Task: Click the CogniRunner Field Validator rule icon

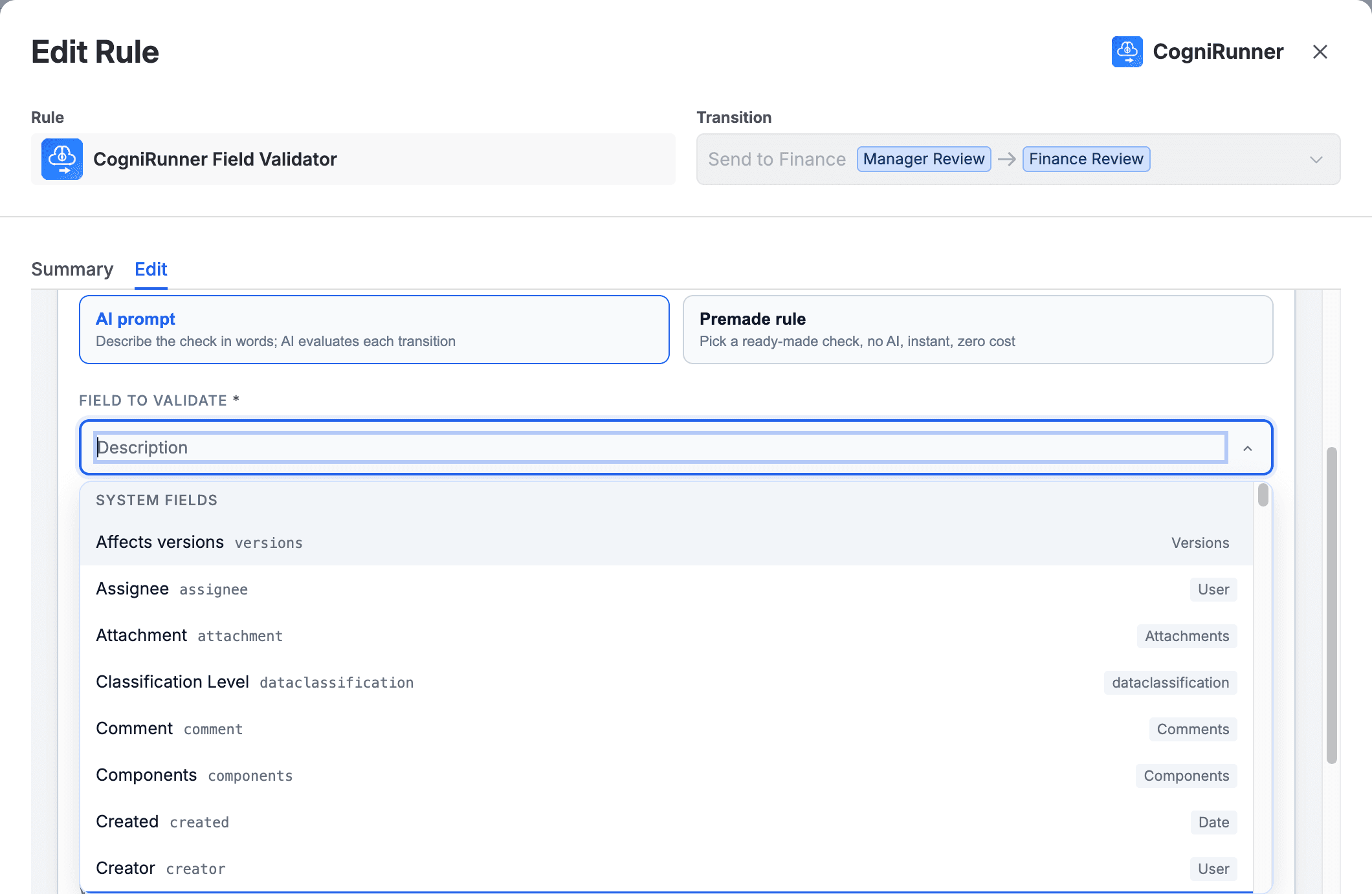Action: 62,159
